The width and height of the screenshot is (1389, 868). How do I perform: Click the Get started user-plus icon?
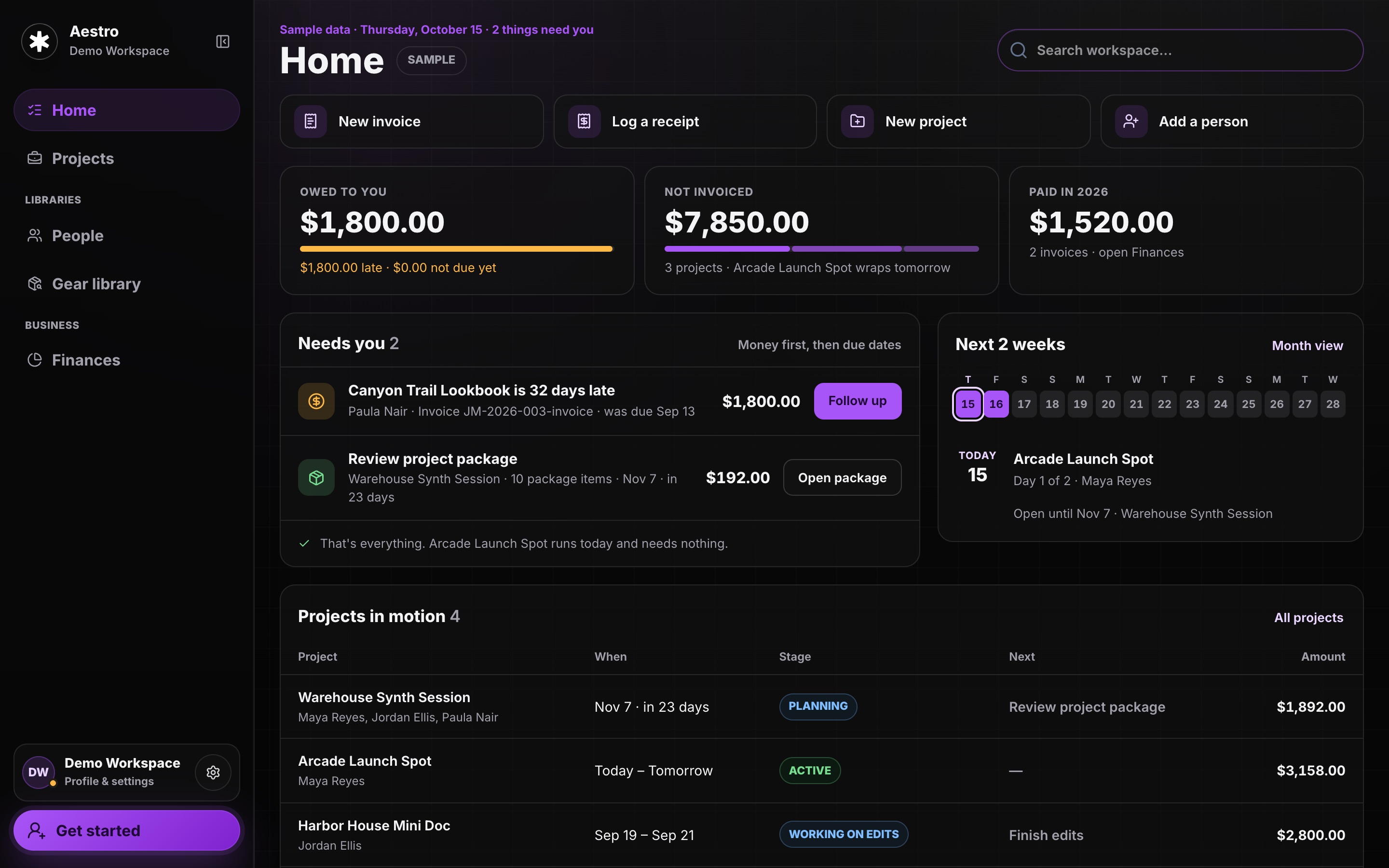[36, 831]
